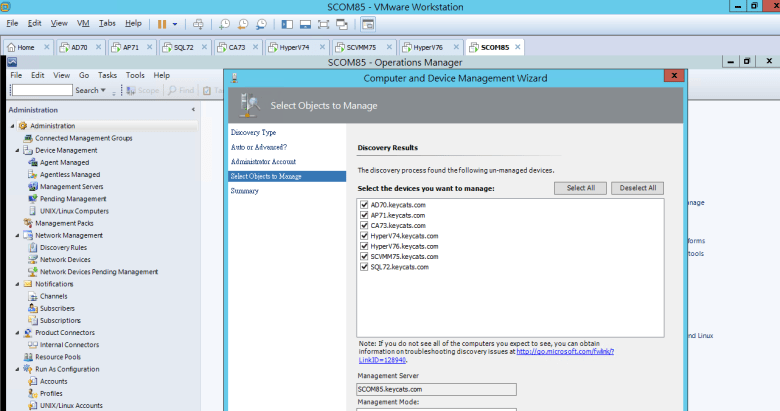This screenshot has height=411, width=780.
Task: Click the Discovery Rules icon
Action: 33,247
